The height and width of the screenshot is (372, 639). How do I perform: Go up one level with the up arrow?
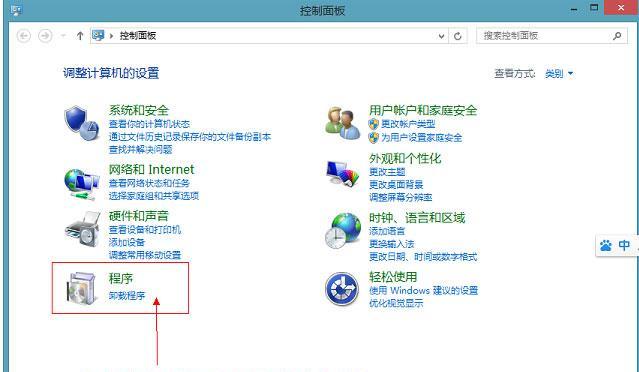click(80, 36)
